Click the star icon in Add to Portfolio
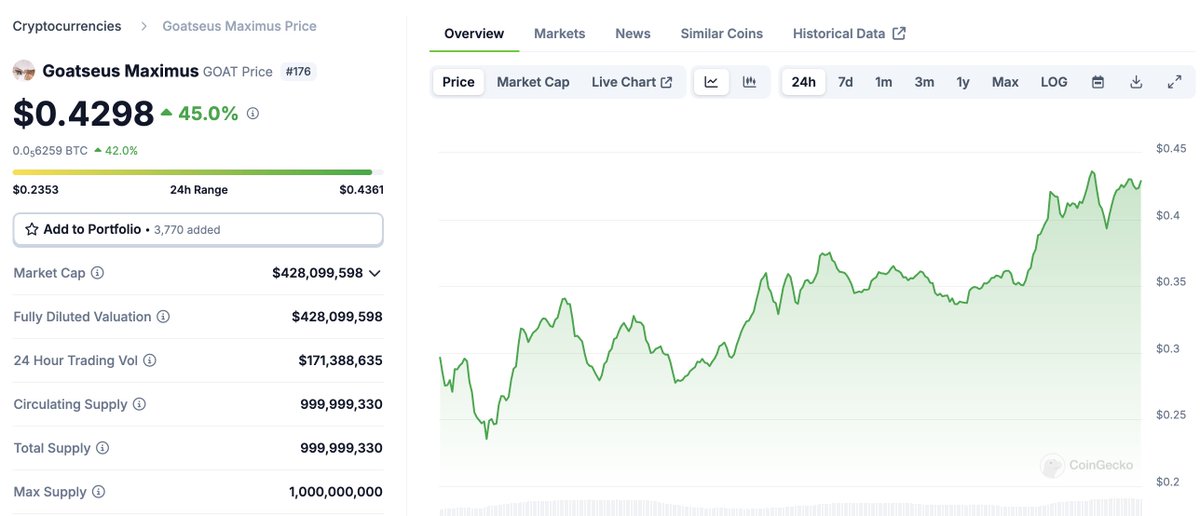1200x516 pixels. click(x=32, y=229)
